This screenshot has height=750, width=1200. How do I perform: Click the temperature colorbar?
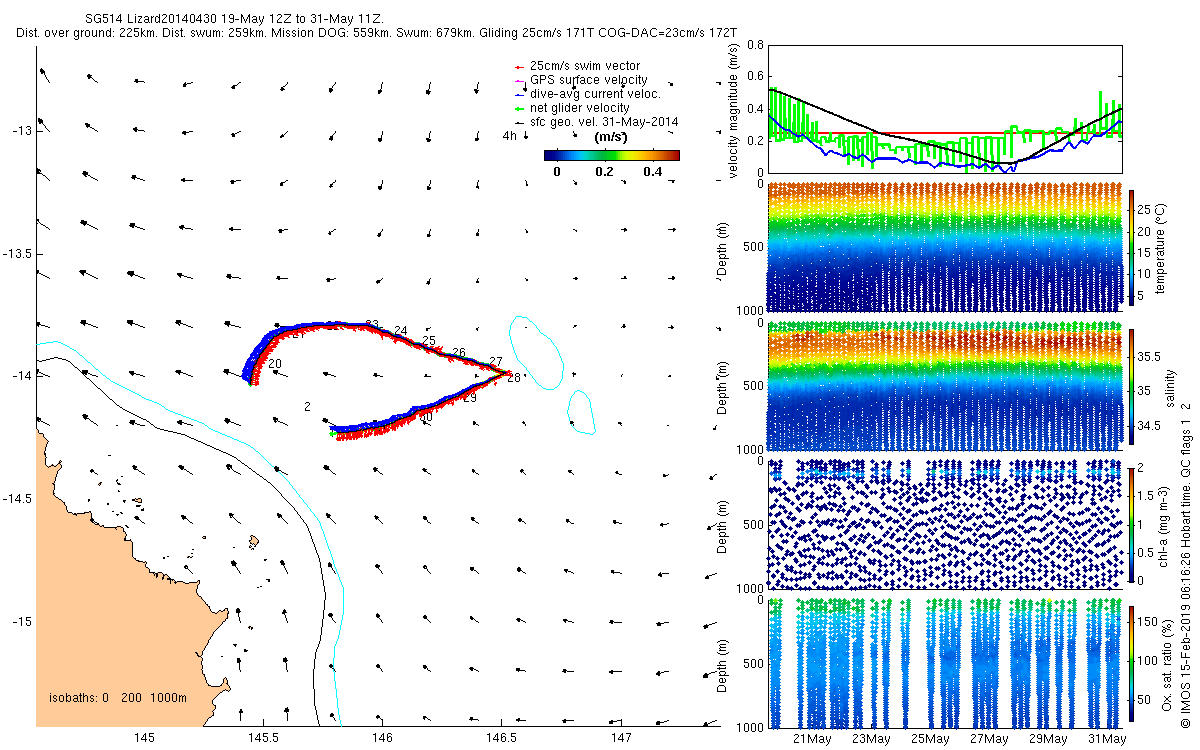[1132, 248]
